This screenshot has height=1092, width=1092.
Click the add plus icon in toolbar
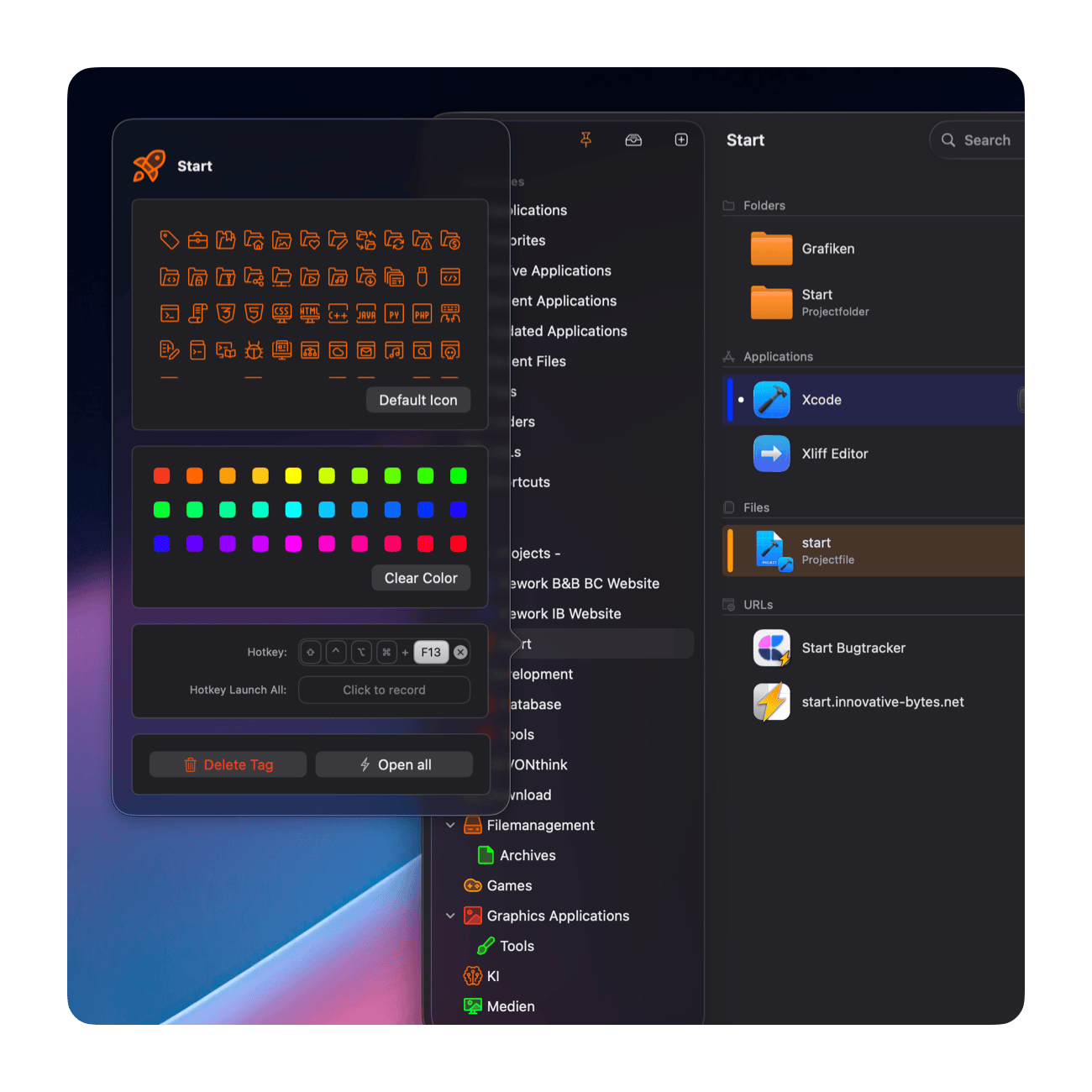pyautogui.click(x=681, y=139)
